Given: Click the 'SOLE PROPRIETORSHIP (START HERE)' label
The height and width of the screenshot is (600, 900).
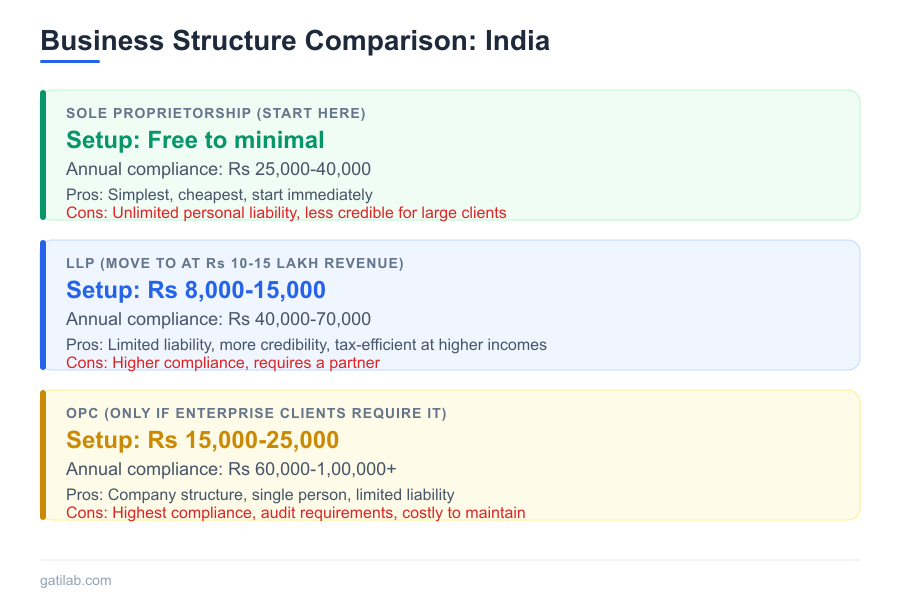Looking at the screenshot, I should click(214, 113).
